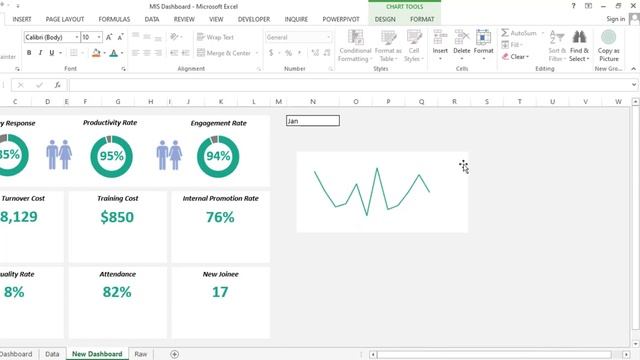
Task: Toggle bold formatting
Action: pyautogui.click(x=29, y=53)
